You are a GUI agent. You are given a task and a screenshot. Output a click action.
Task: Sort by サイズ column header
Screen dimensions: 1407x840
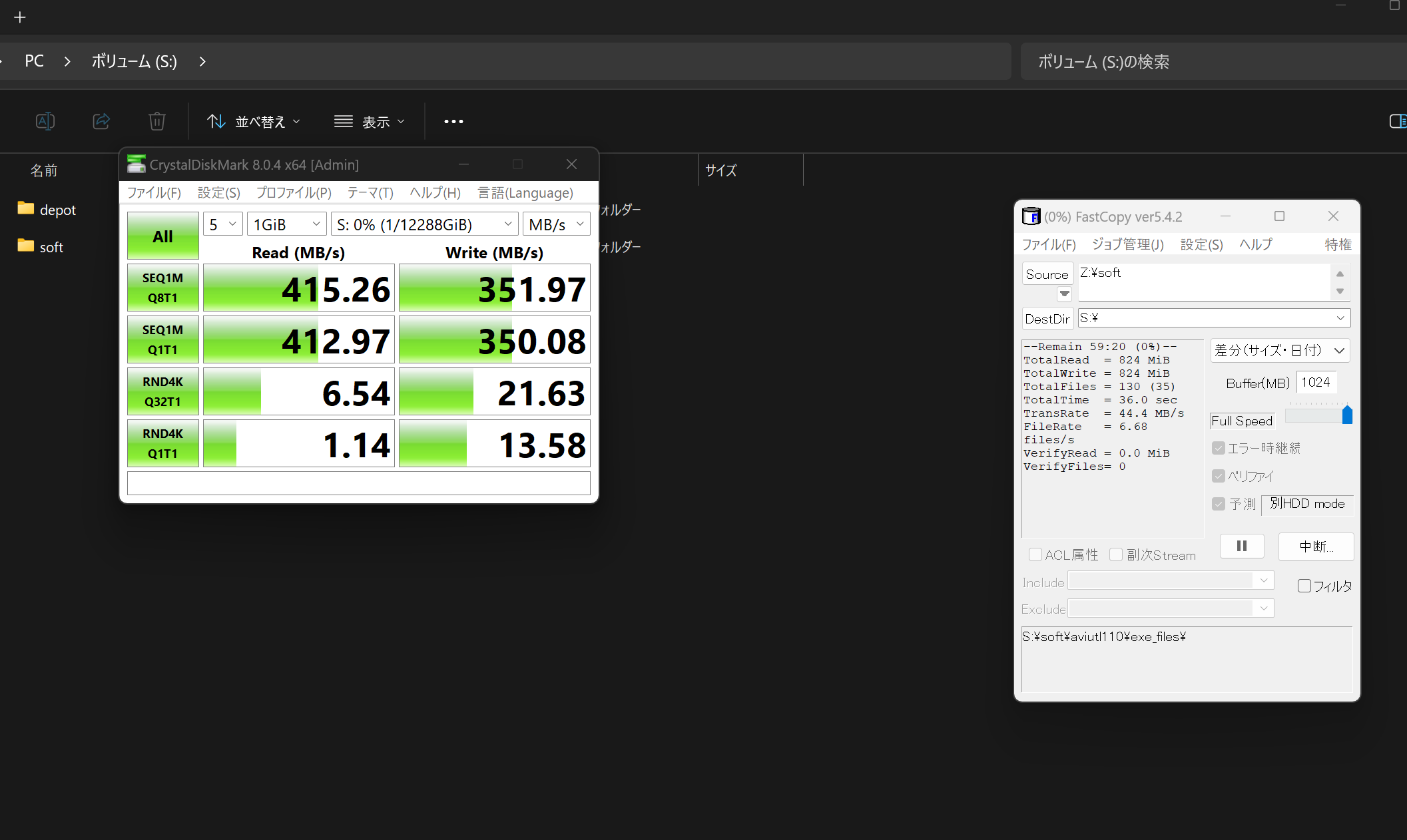[x=721, y=170]
